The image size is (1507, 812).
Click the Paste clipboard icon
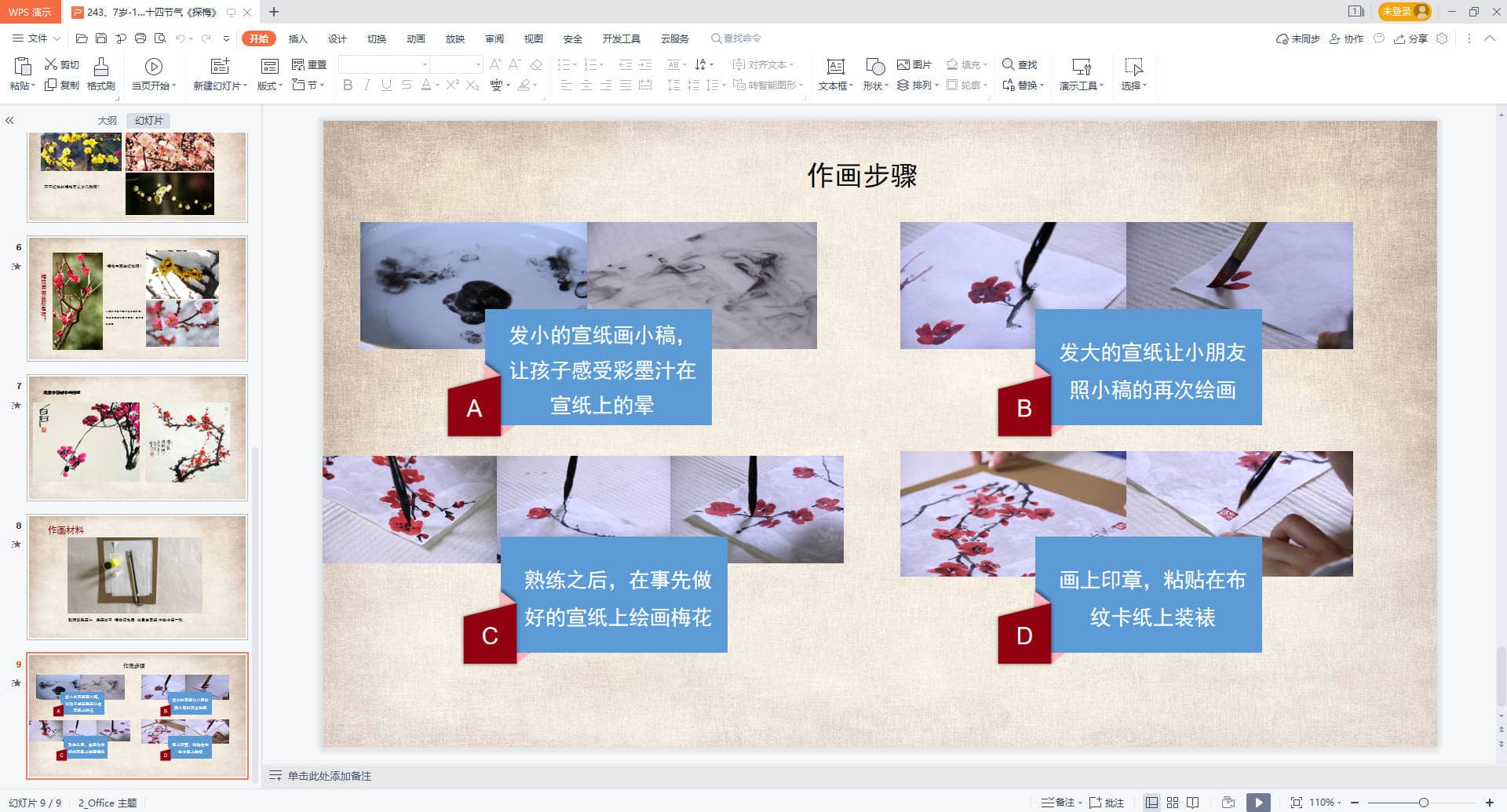pos(22,66)
